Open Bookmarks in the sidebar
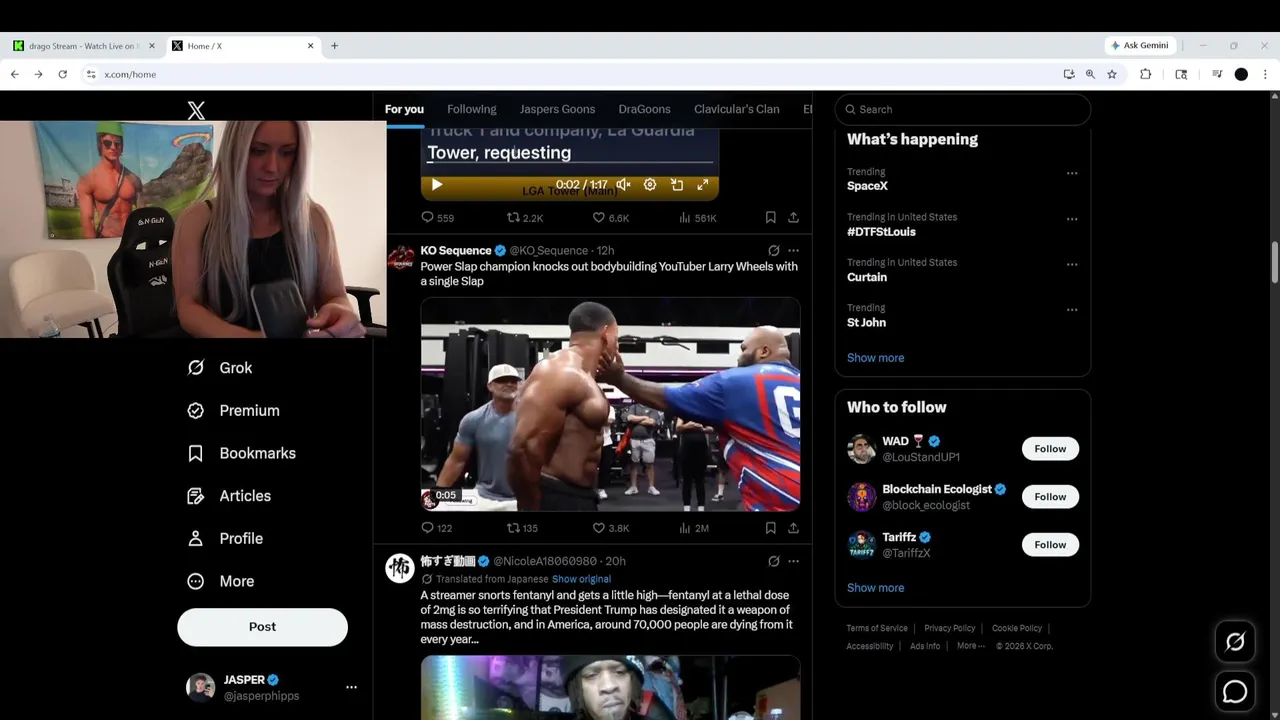 click(242, 453)
